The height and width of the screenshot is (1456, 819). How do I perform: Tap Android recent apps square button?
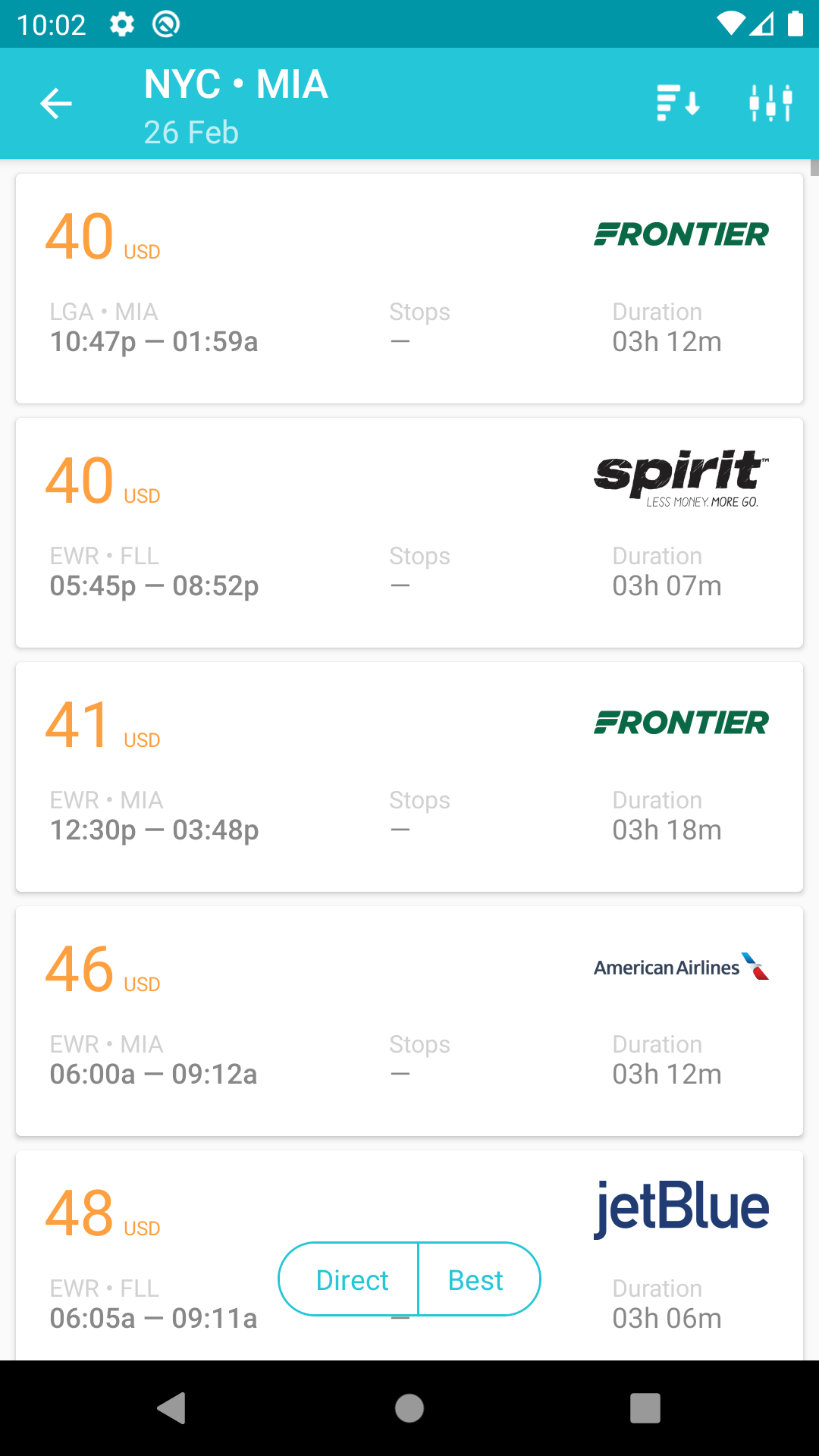(645, 1408)
